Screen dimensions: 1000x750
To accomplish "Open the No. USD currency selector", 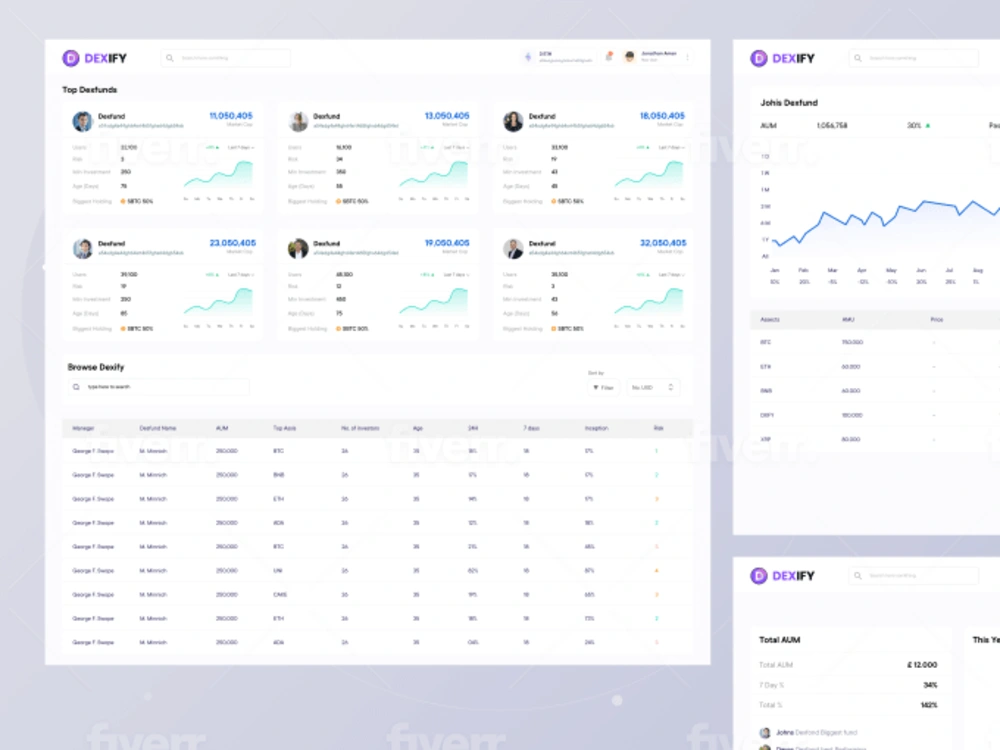I will click(x=652, y=387).
